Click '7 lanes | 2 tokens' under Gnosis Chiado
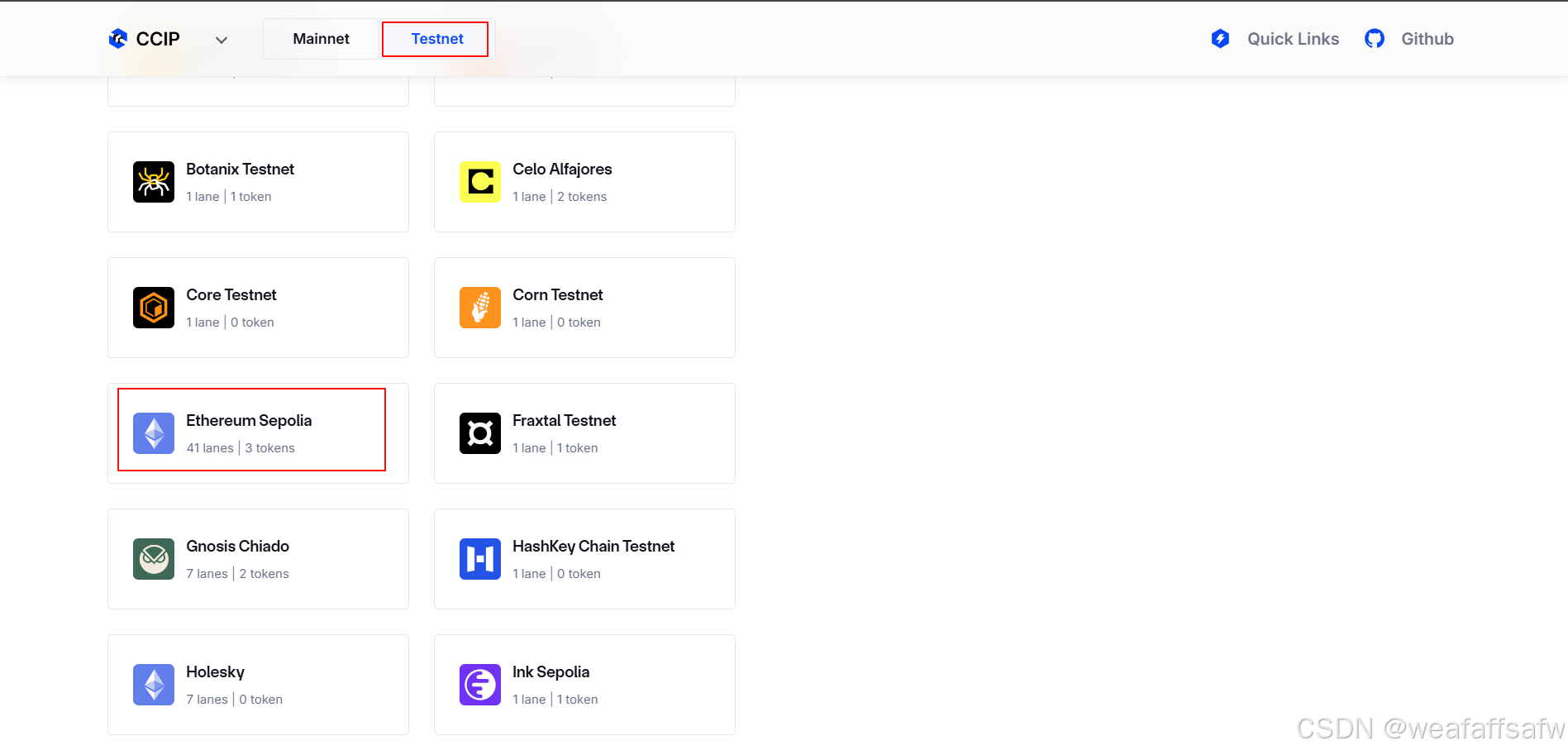1568x755 pixels. [237, 574]
